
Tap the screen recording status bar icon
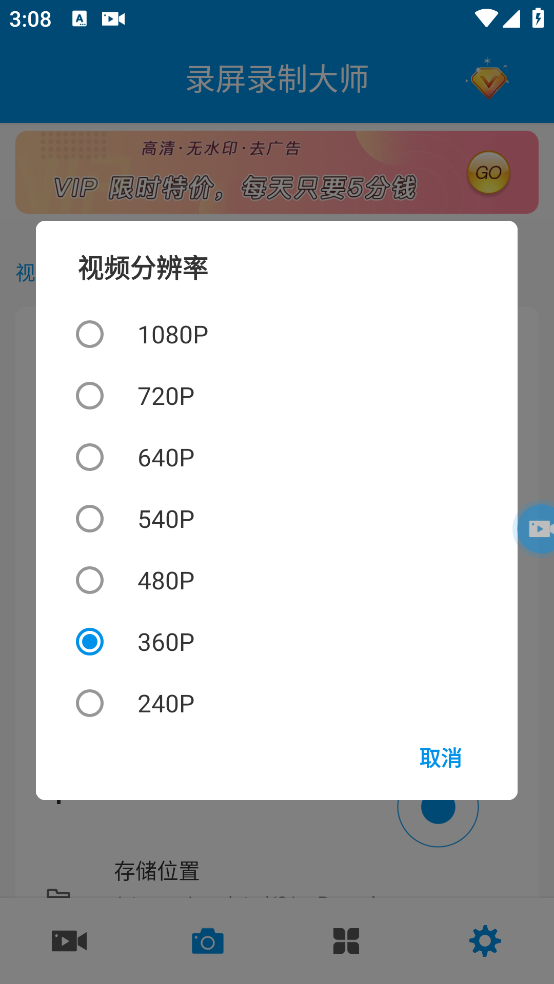[114, 19]
